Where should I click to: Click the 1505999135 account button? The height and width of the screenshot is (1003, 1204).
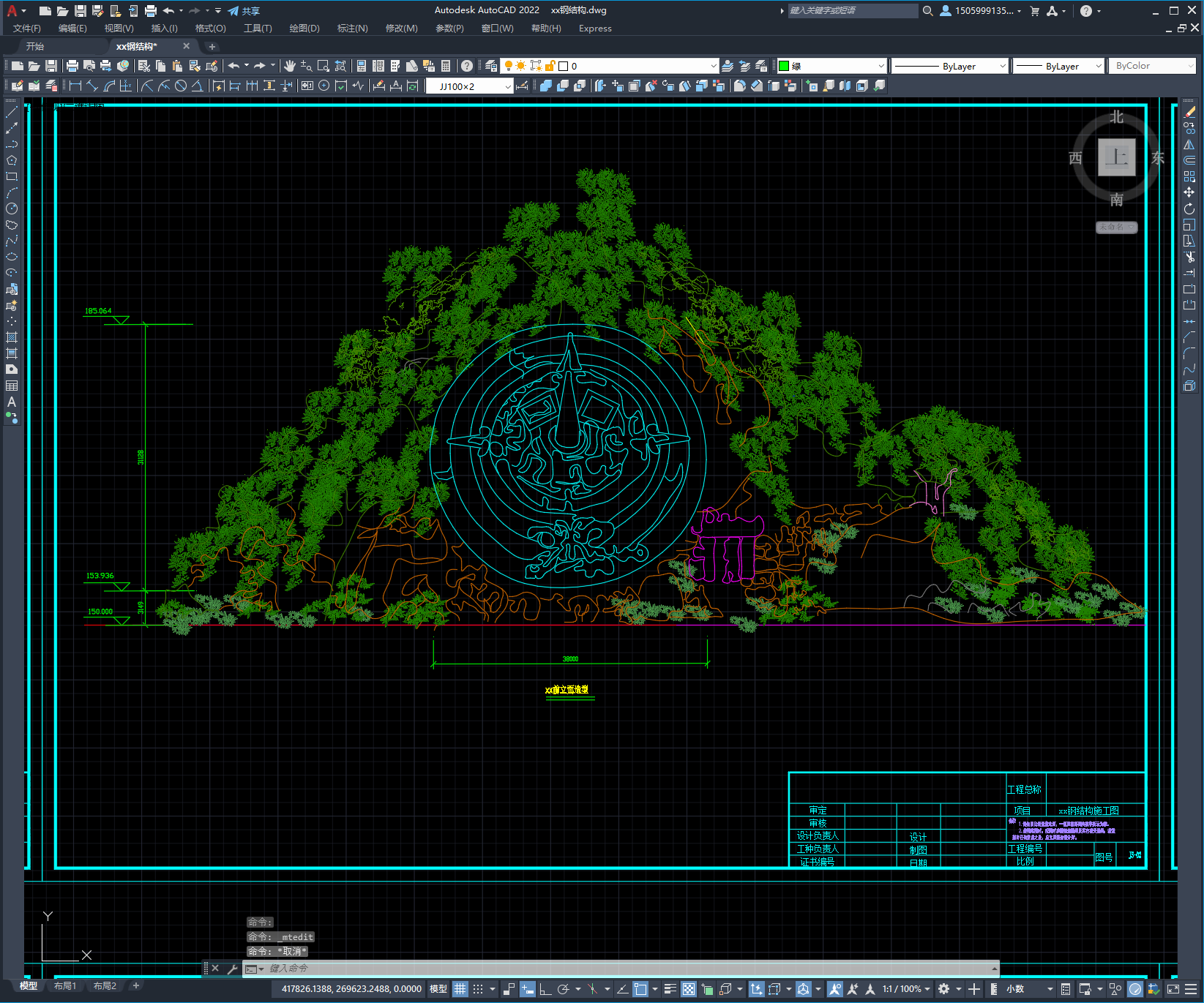[x=981, y=11]
